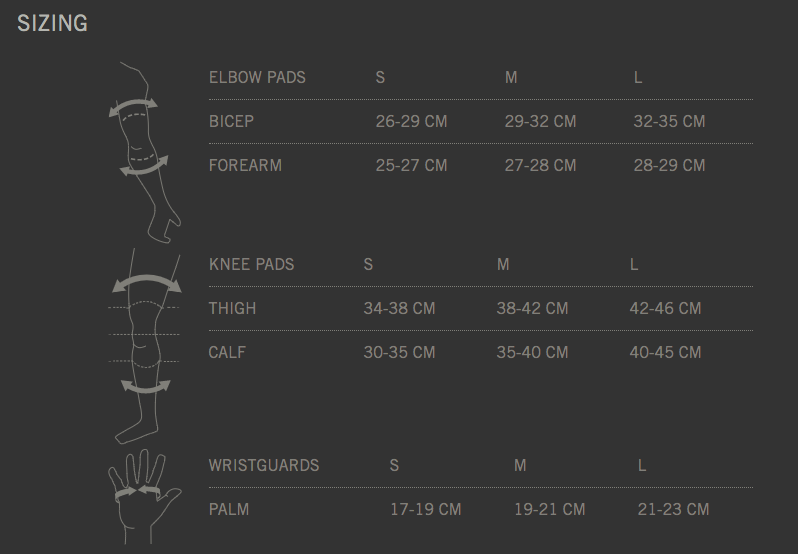Click calf medium size 35-40 CM
This screenshot has width=798, height=554.
tap(532, 352)
